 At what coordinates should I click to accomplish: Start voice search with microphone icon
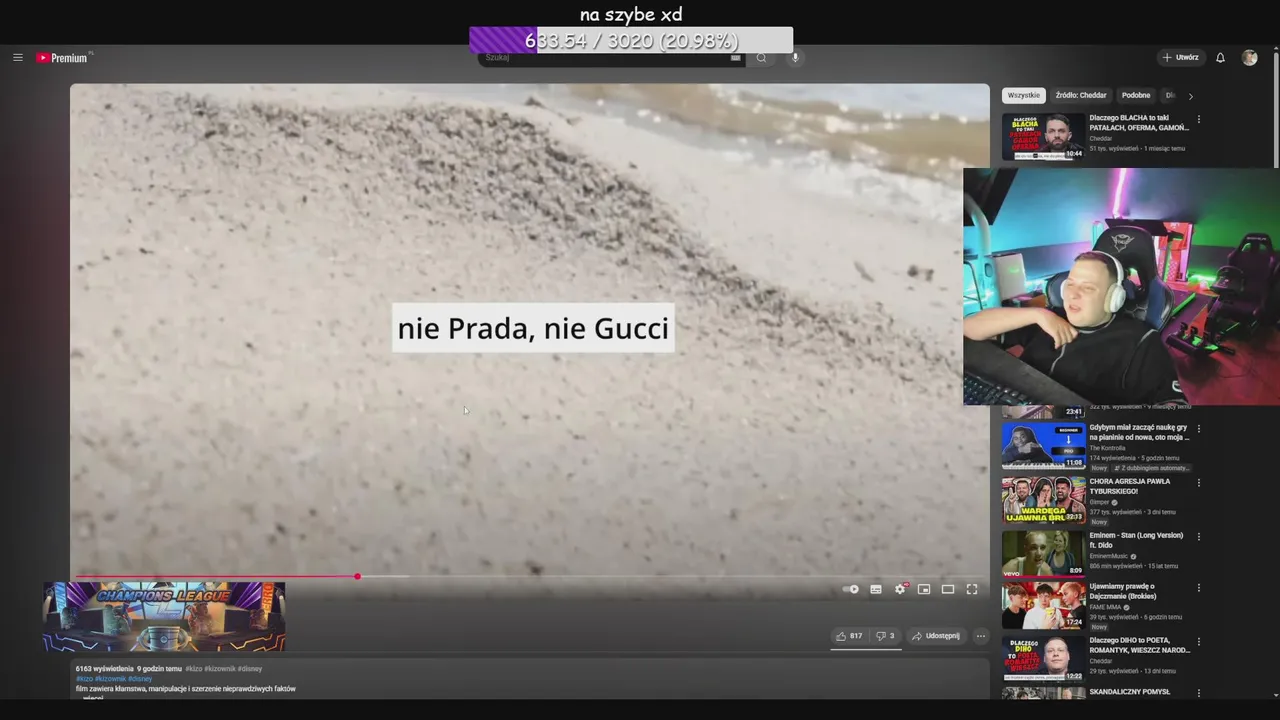pos(796,58)
